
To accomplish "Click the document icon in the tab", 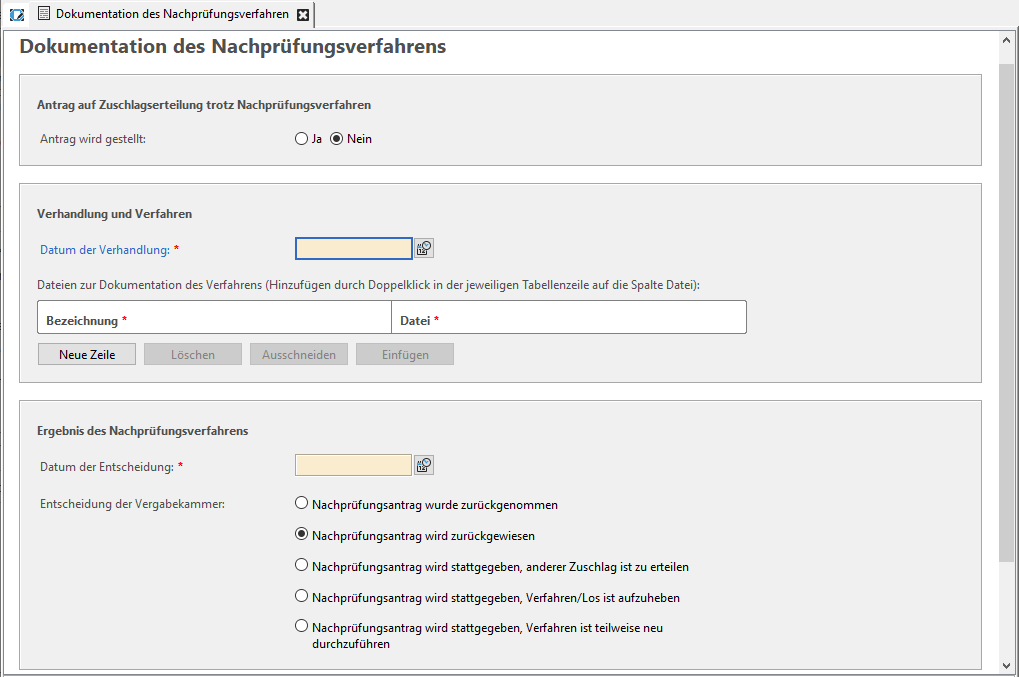I will 44,14.
